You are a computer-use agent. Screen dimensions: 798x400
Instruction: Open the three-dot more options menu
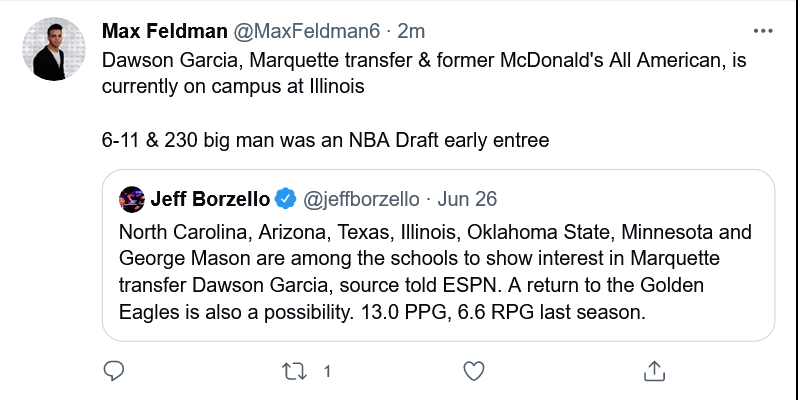point(763,31)
